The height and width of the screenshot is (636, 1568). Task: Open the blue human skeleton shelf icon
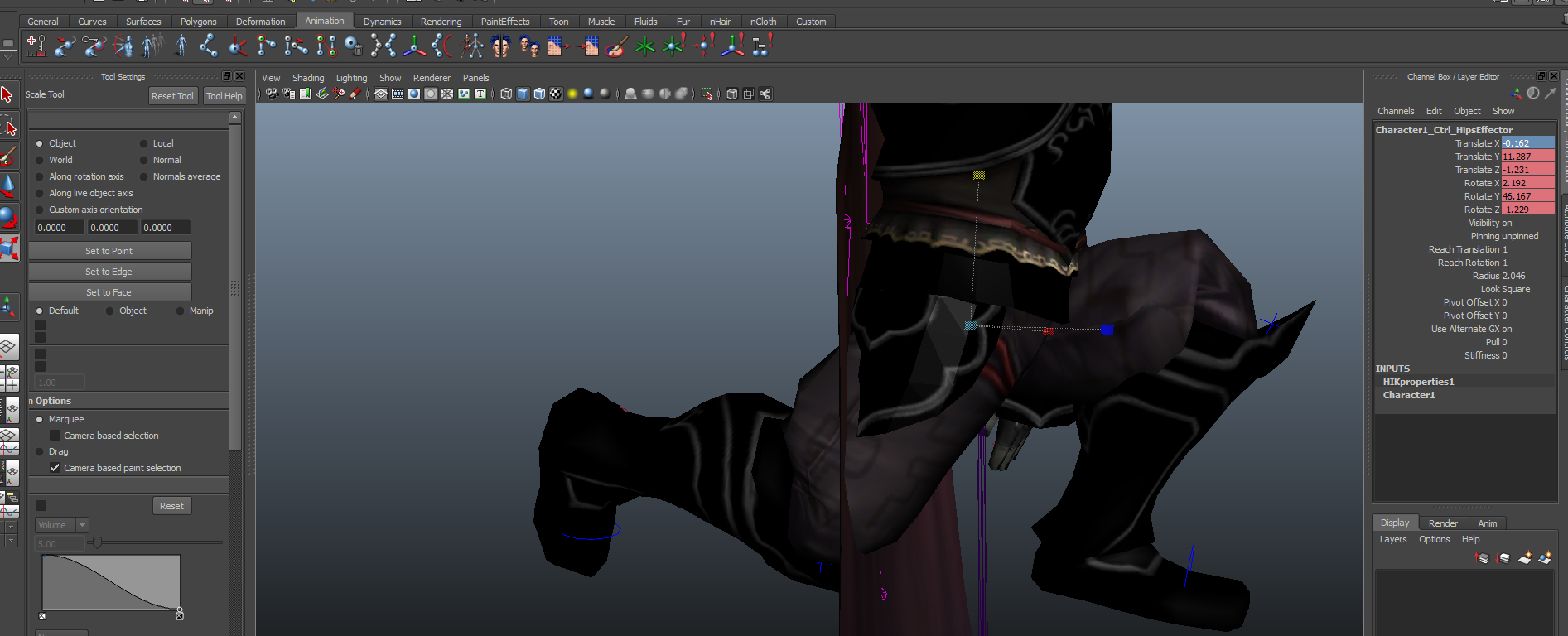coord(181,46)
